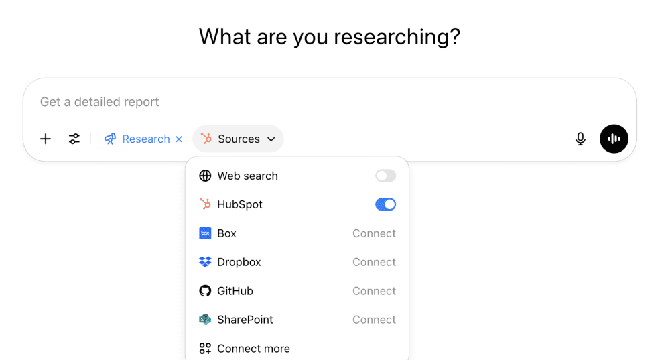Collapse the Sources dropdown
This screenshot has height=360, width=670.
point(238,139)
